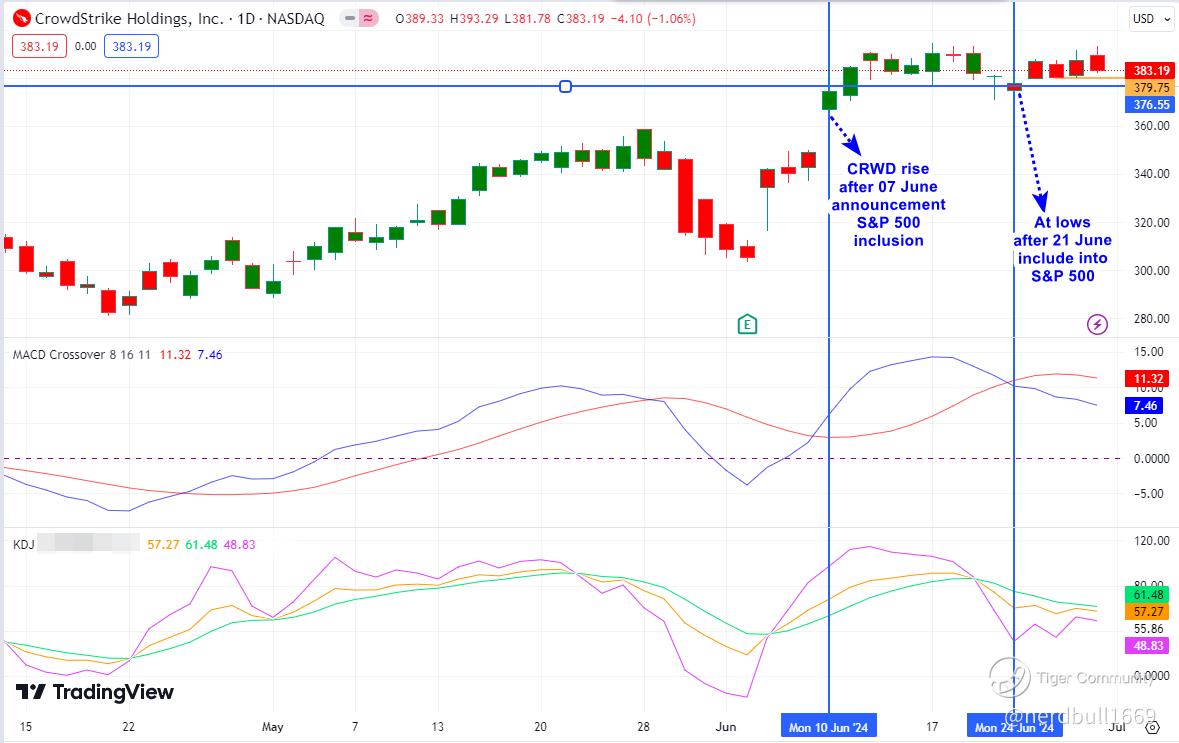1179x743 pixels.
Task: Click the 'Jun' label on the time axis
Action: [726, 727]
